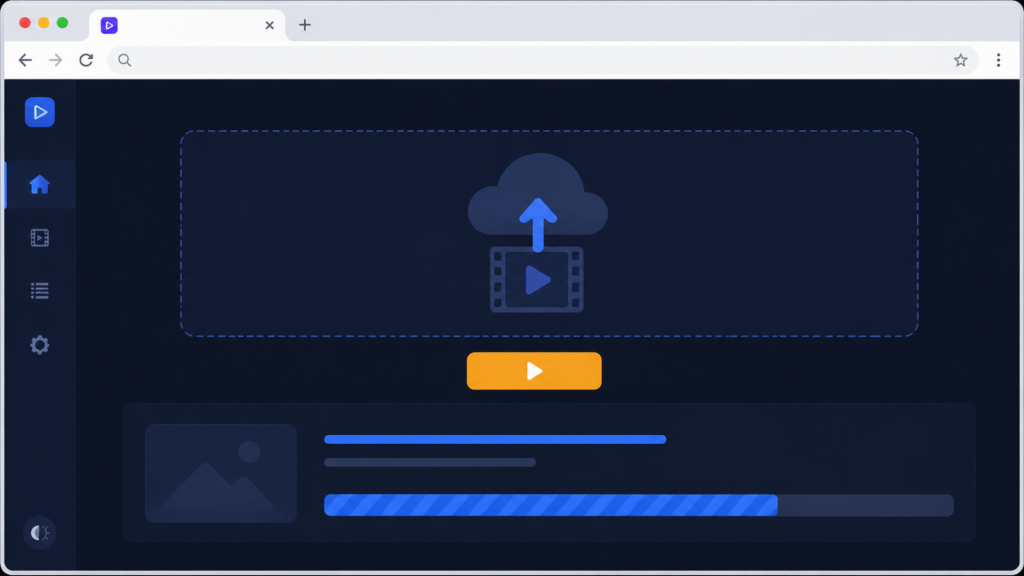Open the list view sidebar icon
The image size is (1024, 576).
tap(40, 291)
